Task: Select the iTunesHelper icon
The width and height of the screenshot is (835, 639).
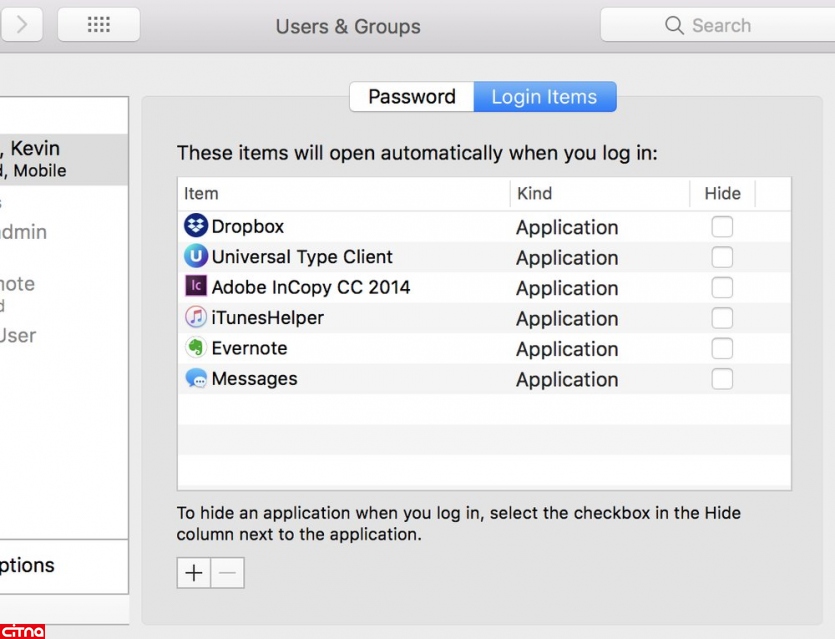Action: 196,318
